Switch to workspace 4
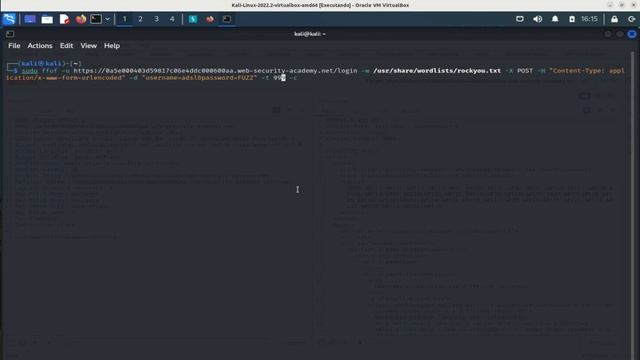The image size is (640, 360). tap(172, 19)
